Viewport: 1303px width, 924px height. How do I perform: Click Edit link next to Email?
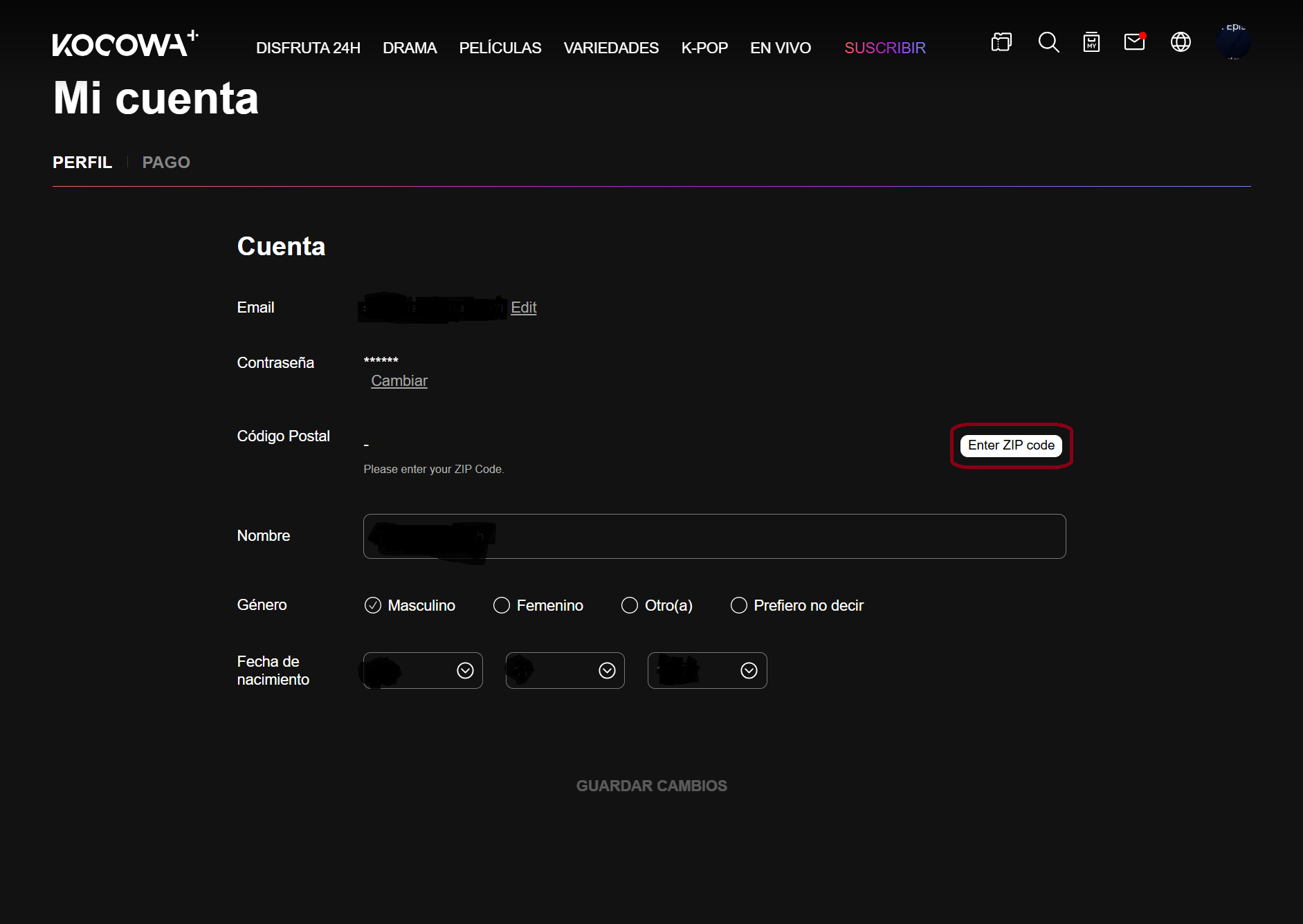(523, 308)
